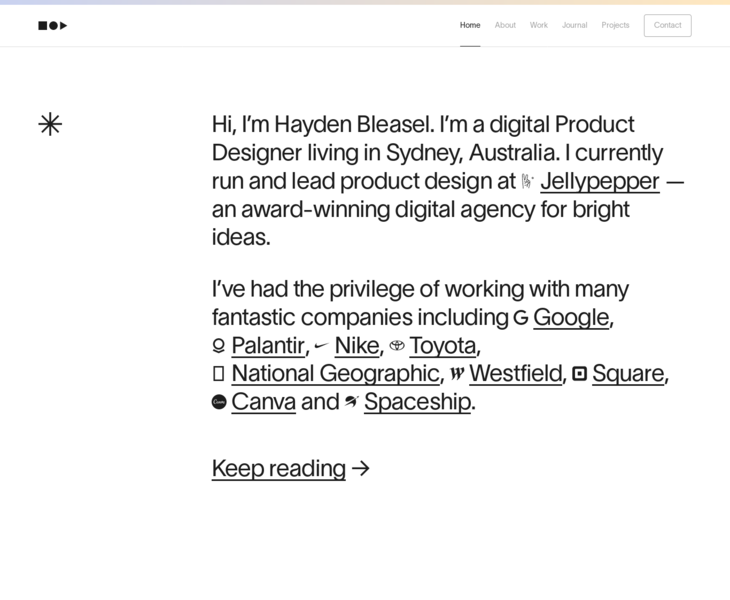Click the Canva round logo icon
Image resolution: width=730 pixels, height=600 pixels.
coord(219,402)
